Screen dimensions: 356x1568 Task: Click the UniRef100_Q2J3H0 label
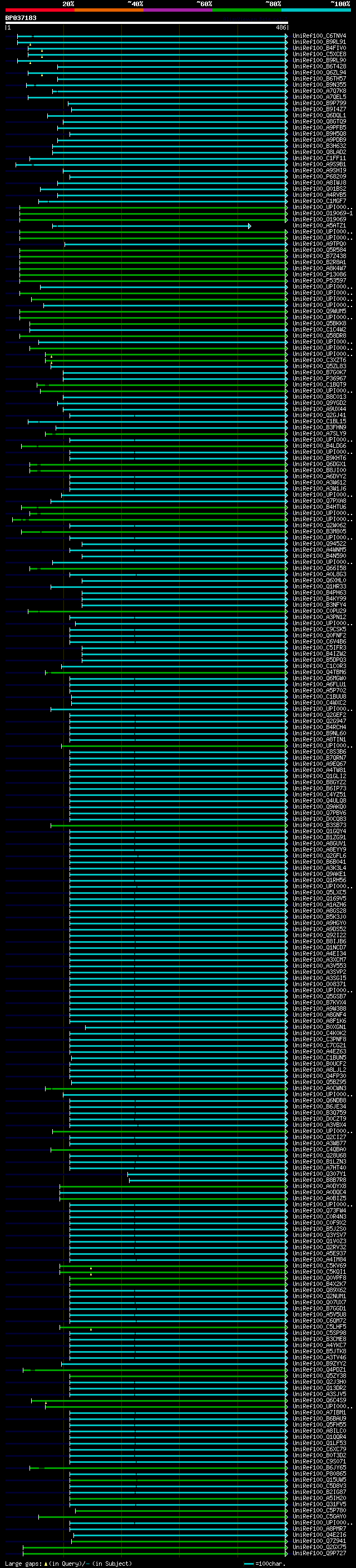tap(319, 1382)
